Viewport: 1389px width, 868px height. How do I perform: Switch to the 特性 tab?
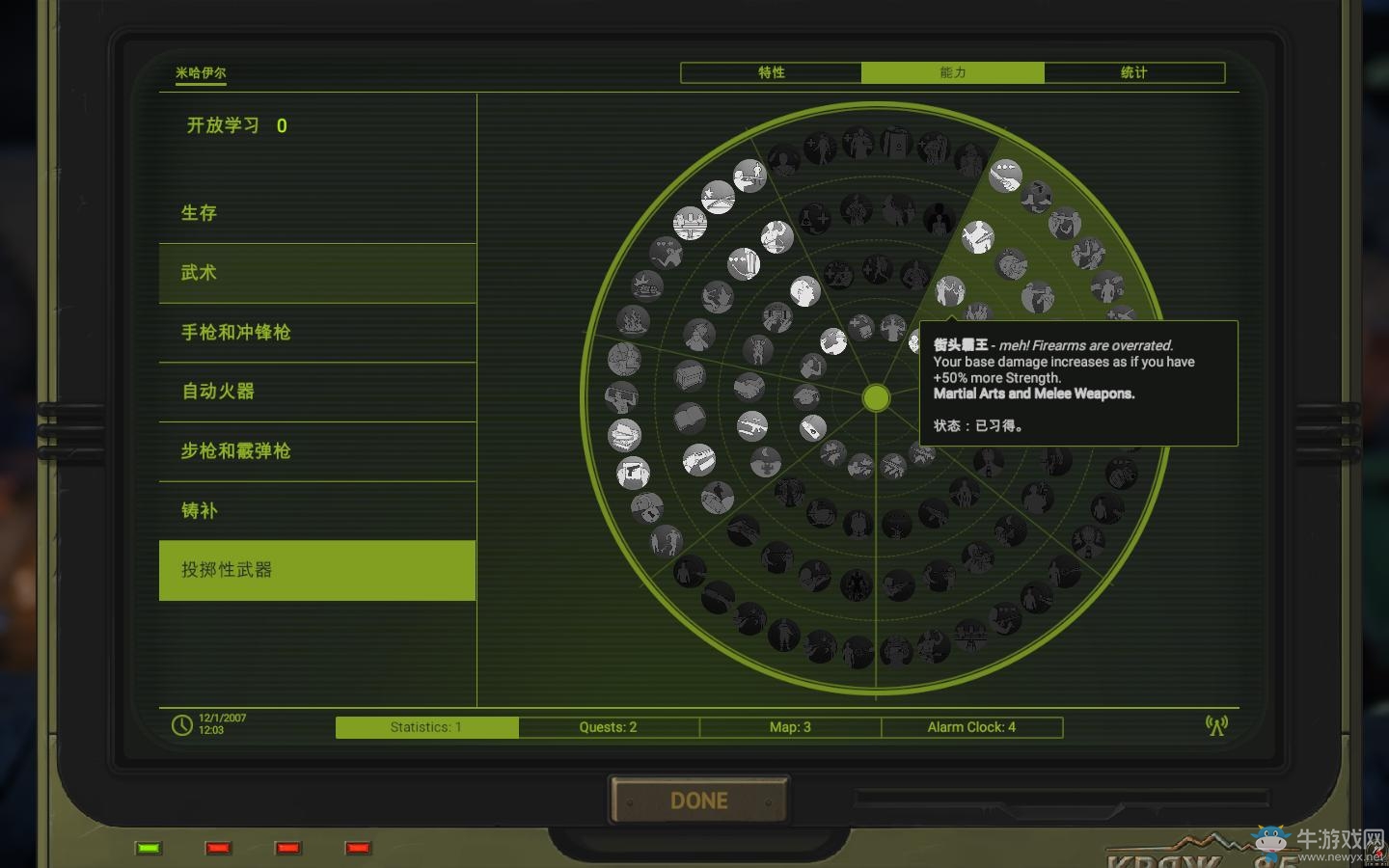(x=771, y=72)
